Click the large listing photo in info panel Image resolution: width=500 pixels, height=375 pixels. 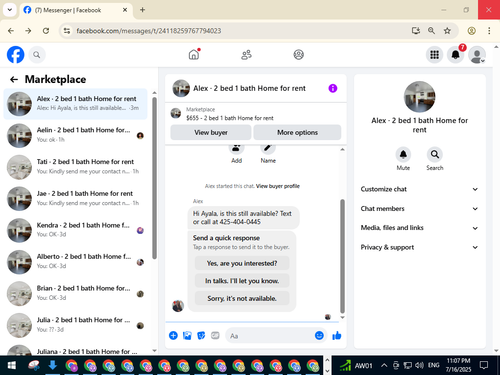[x=419, y=97]
